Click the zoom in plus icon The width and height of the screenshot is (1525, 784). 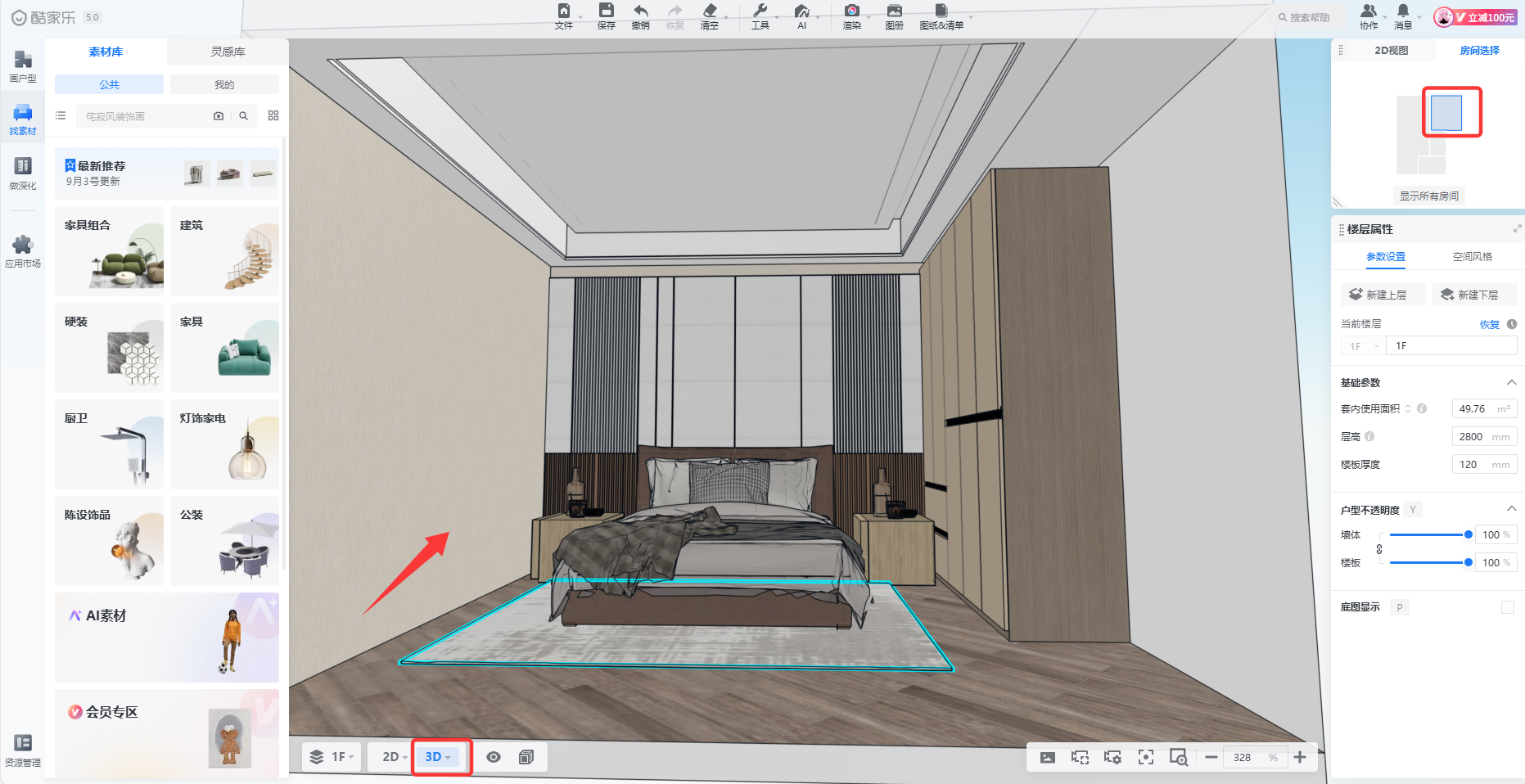click(1300, 757)
